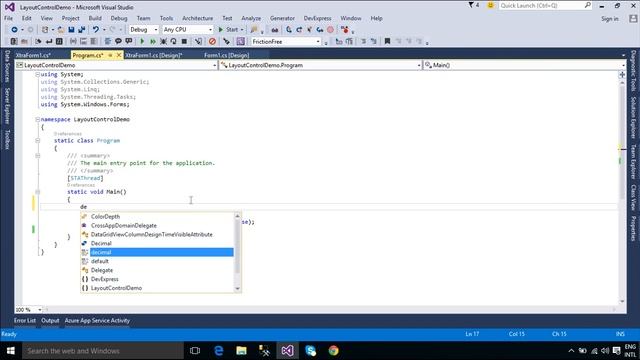The image size is (640, 360).
Task: Open the Server Explorer side panel
Action: [x=7, y=105]
